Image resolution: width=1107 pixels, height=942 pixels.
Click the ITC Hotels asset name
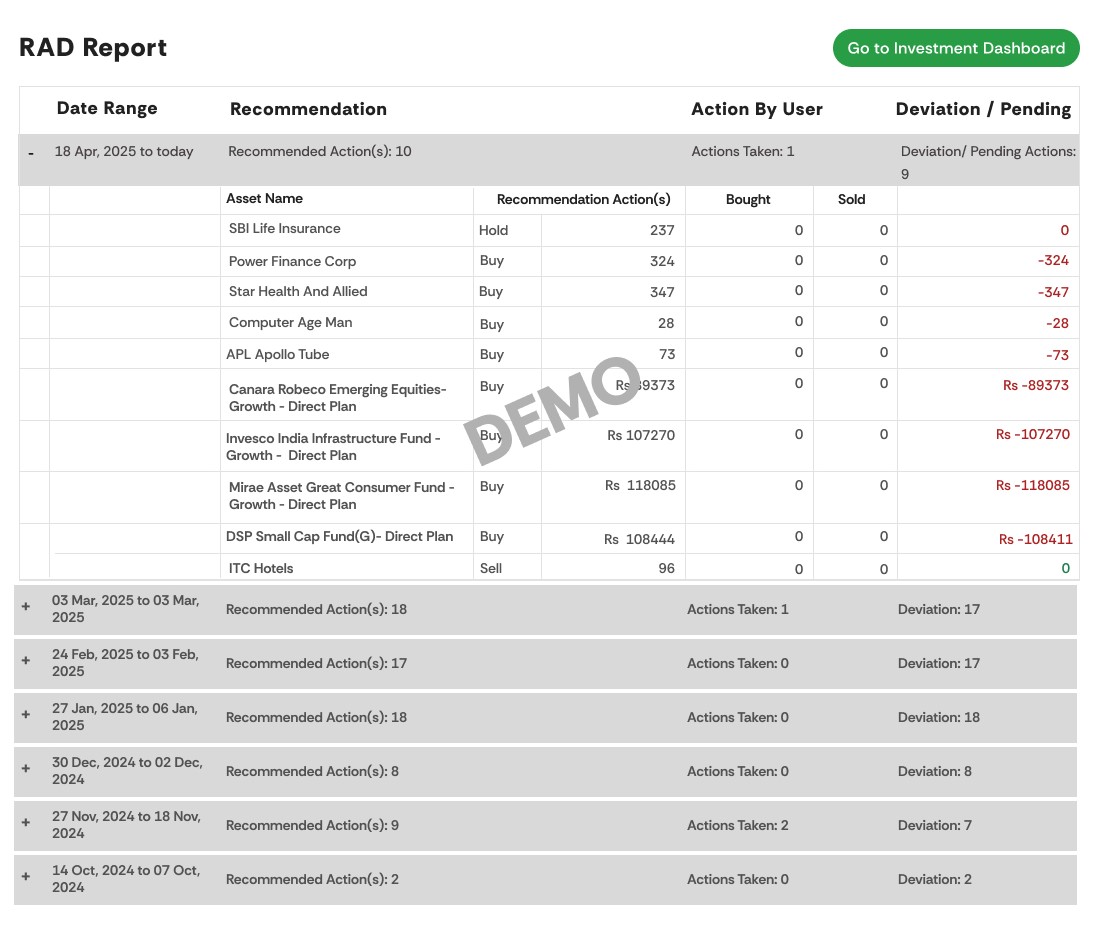261,569
